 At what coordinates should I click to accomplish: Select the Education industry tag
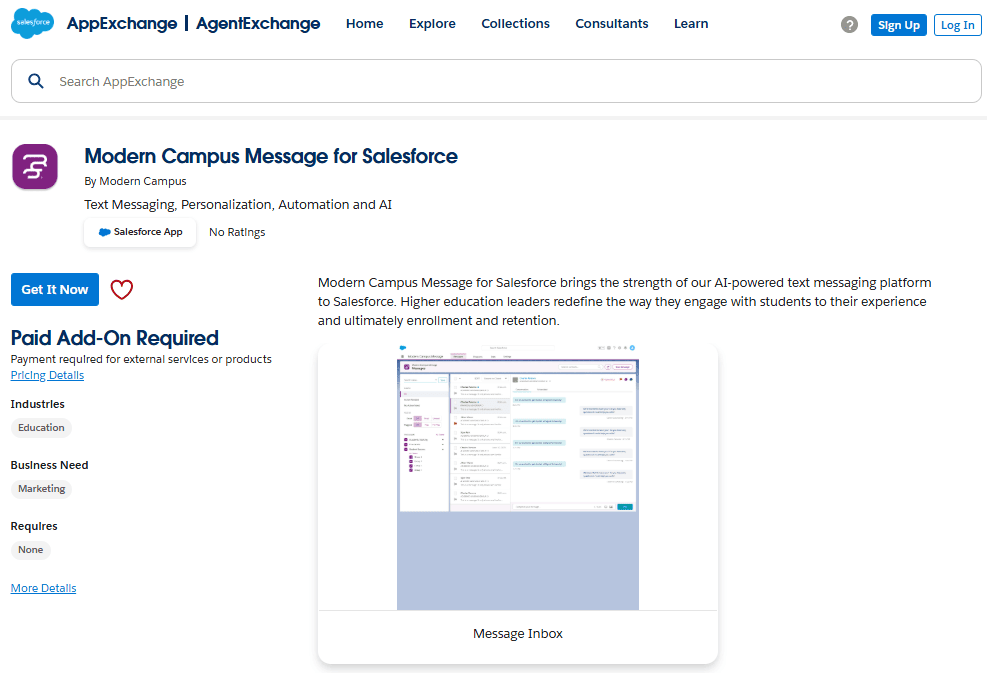(x=42, y=428)
